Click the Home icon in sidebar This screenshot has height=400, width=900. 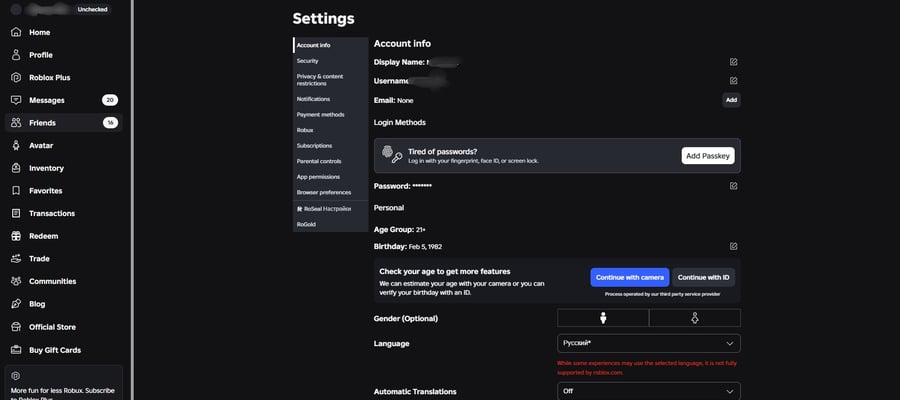pyautogui.click(x=16, y=32)
